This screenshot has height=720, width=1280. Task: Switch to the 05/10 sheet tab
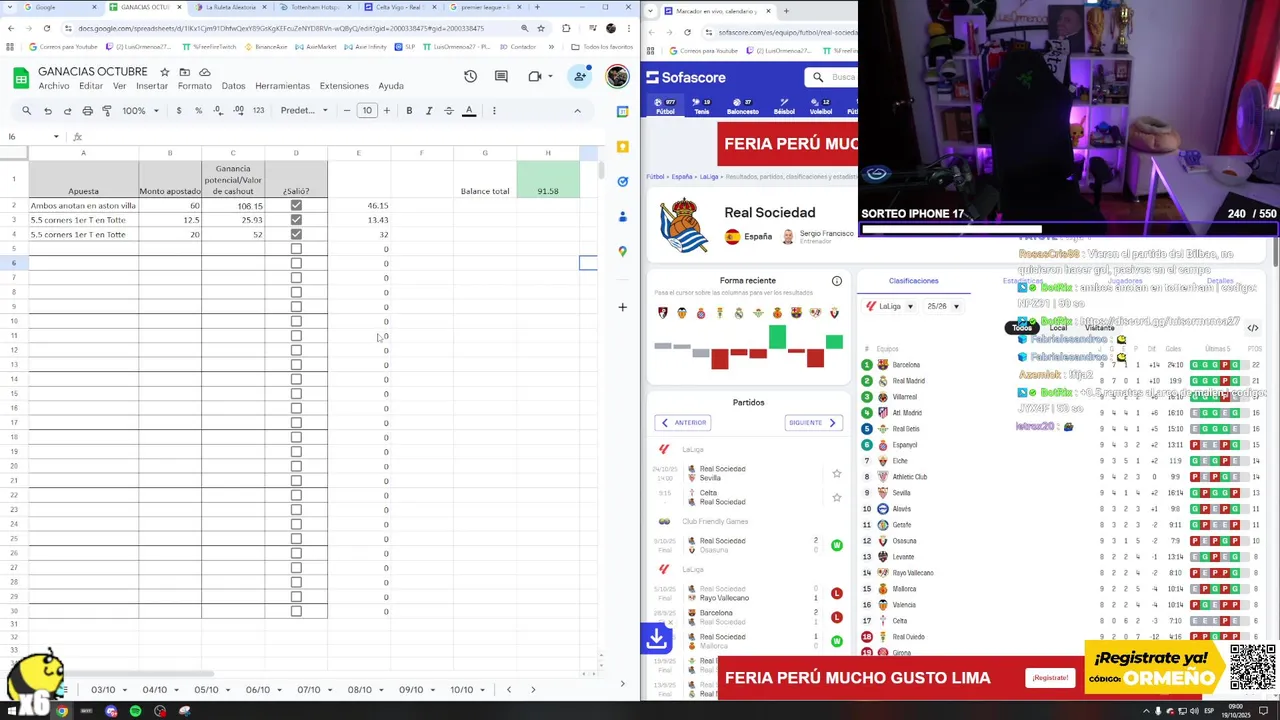(206, 690)
